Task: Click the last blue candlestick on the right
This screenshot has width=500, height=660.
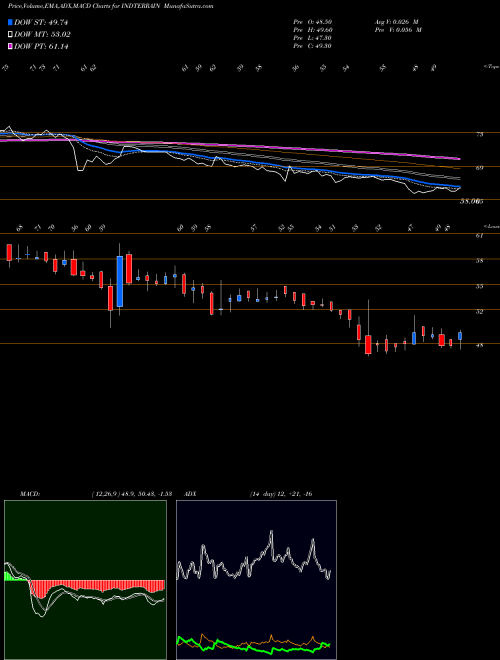Action: click(x=460, y=336)
